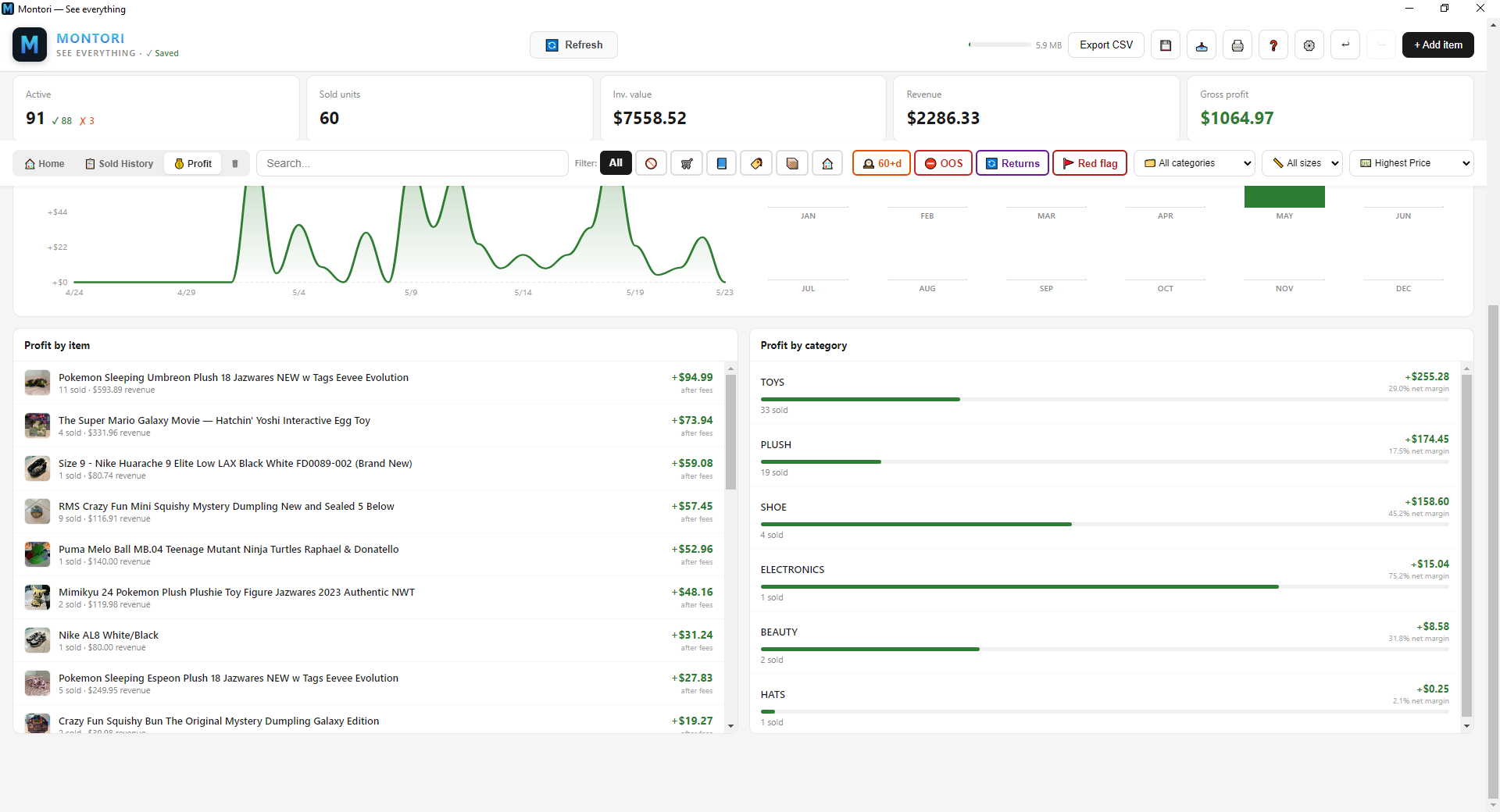Click the PLUSH category label
The image size is (1500, 812).
point(776,445)
